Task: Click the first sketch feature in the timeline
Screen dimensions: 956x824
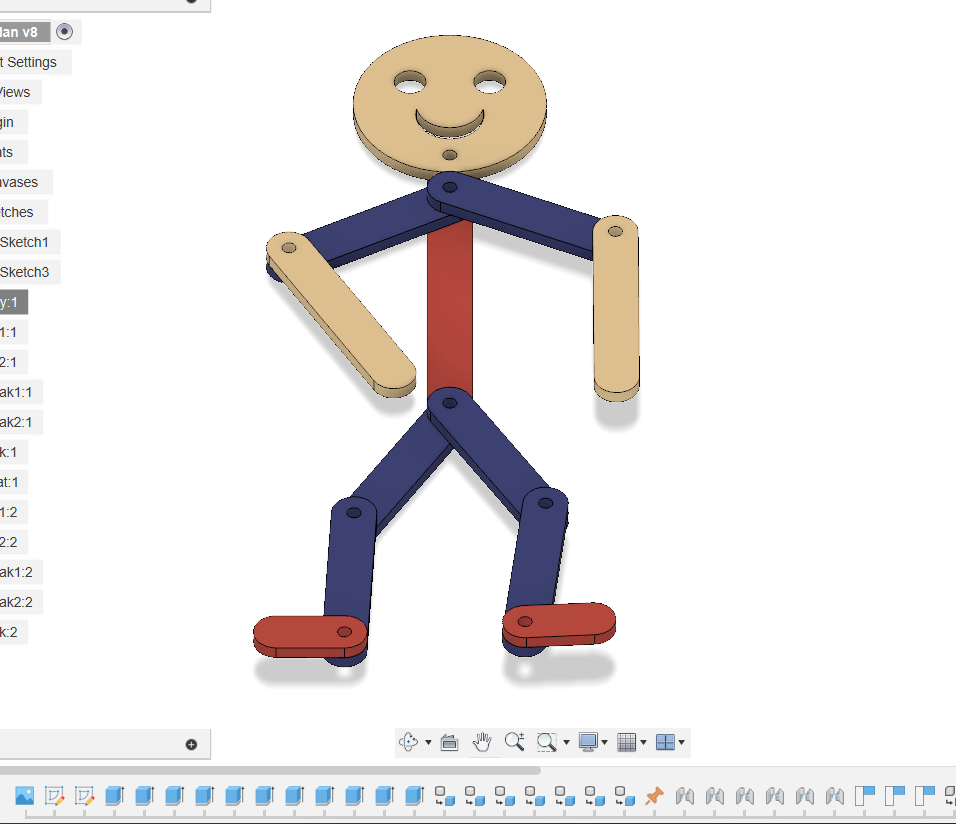Action: [55, 796]
